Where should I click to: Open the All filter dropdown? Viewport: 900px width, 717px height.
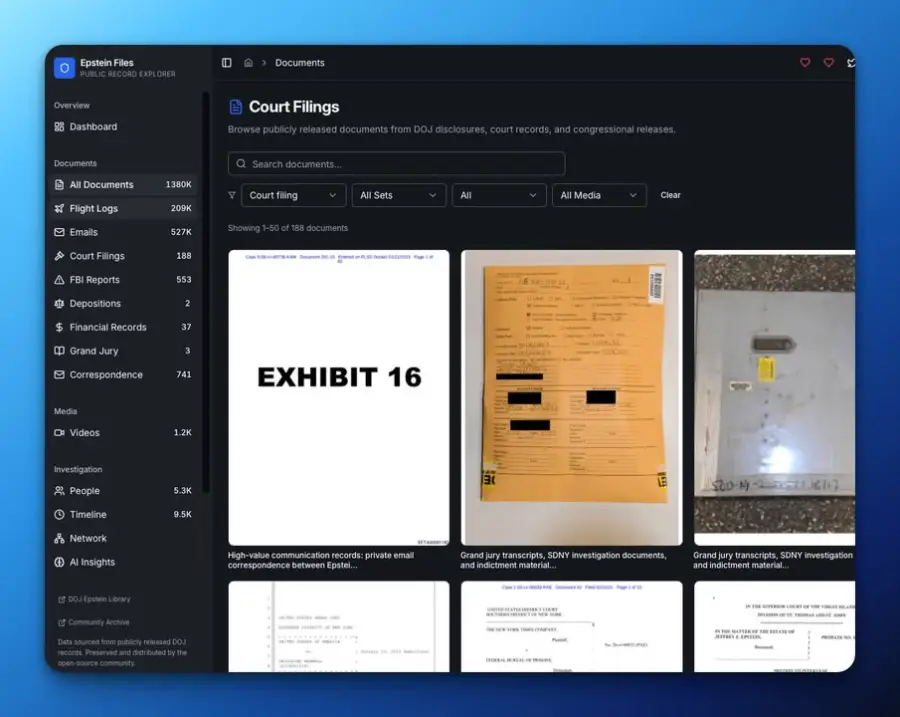click(x=499, y=195)
